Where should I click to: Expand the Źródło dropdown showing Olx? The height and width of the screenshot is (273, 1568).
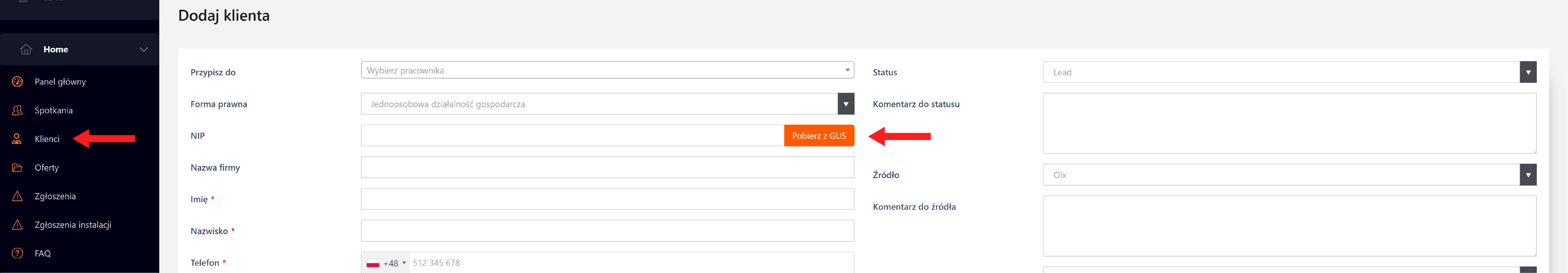click(1527, 175)
